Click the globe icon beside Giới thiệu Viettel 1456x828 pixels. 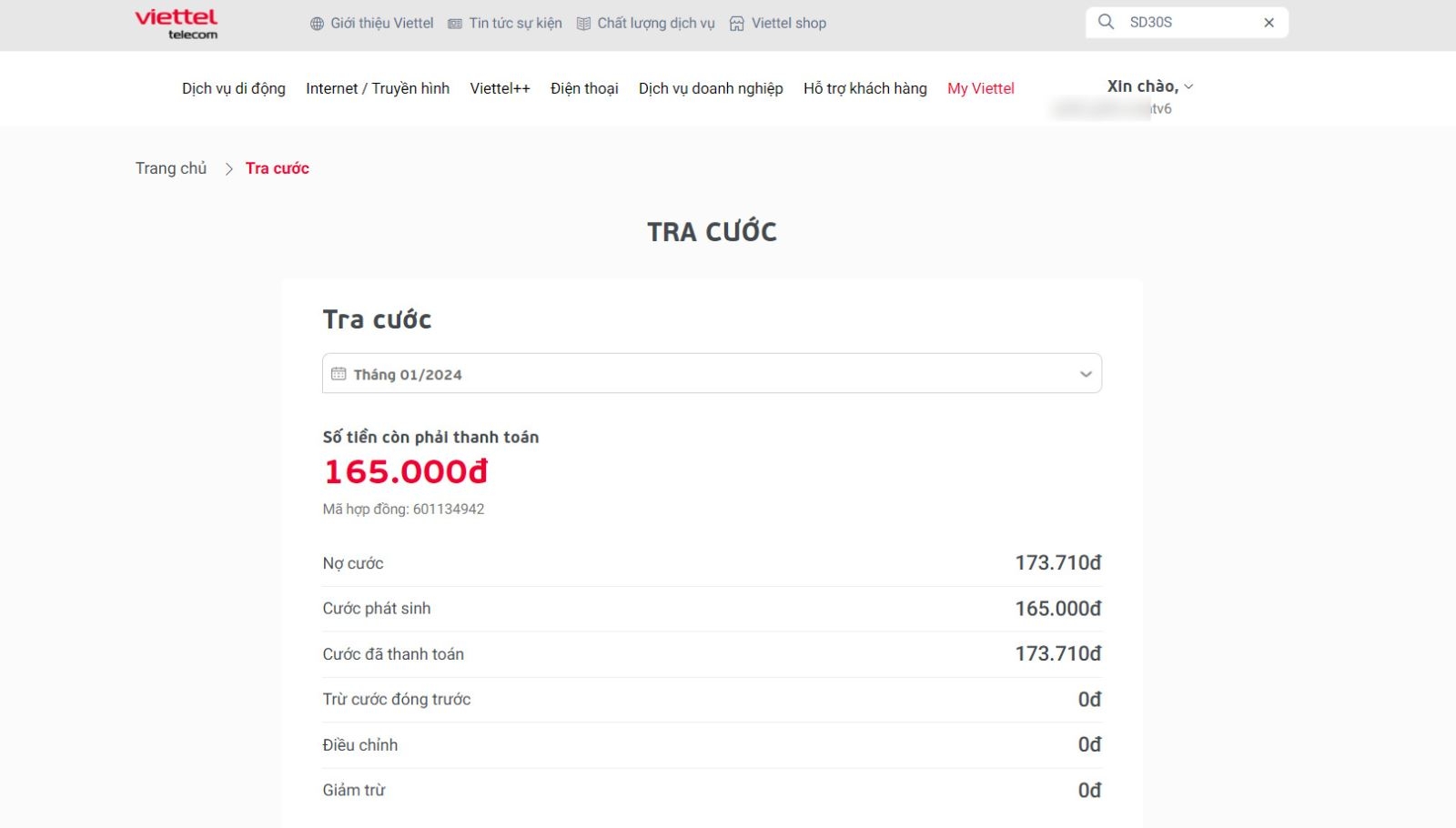tap(317, 24)
